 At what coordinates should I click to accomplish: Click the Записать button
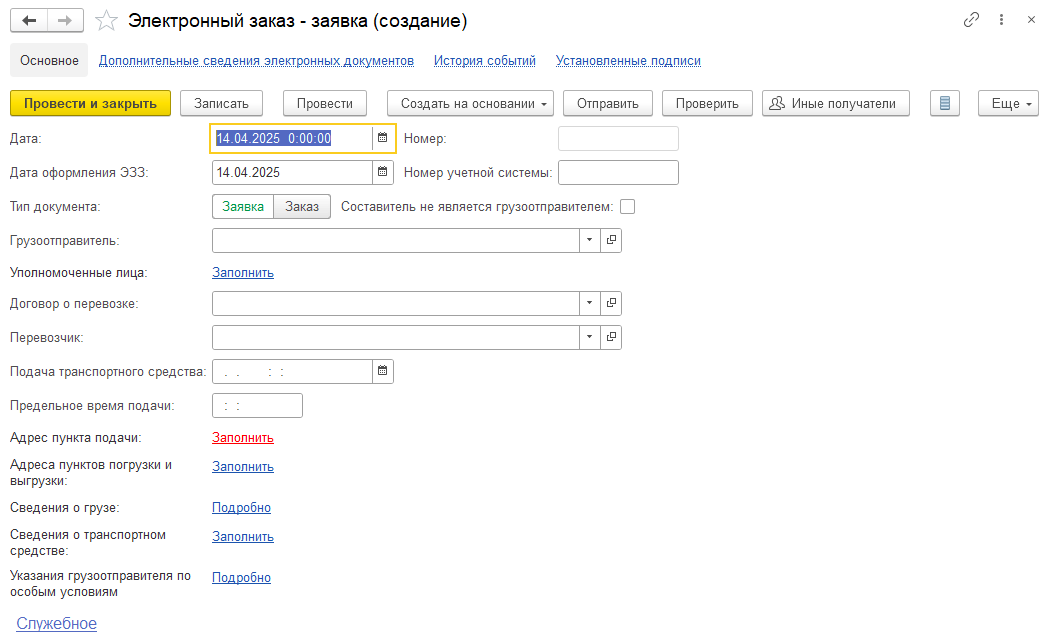point(221,103)
